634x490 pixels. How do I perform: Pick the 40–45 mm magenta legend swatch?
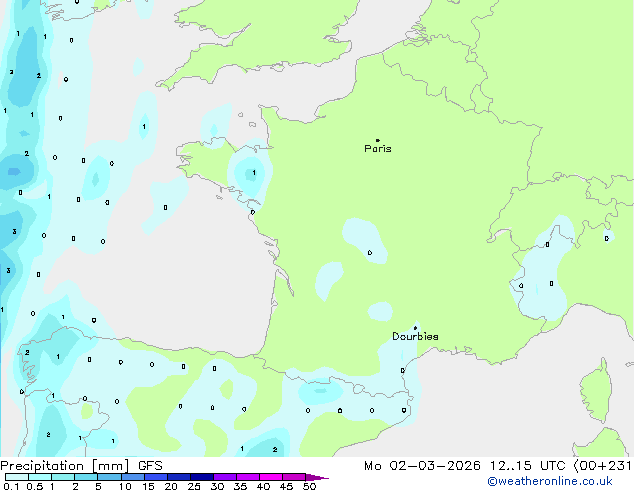271,477
